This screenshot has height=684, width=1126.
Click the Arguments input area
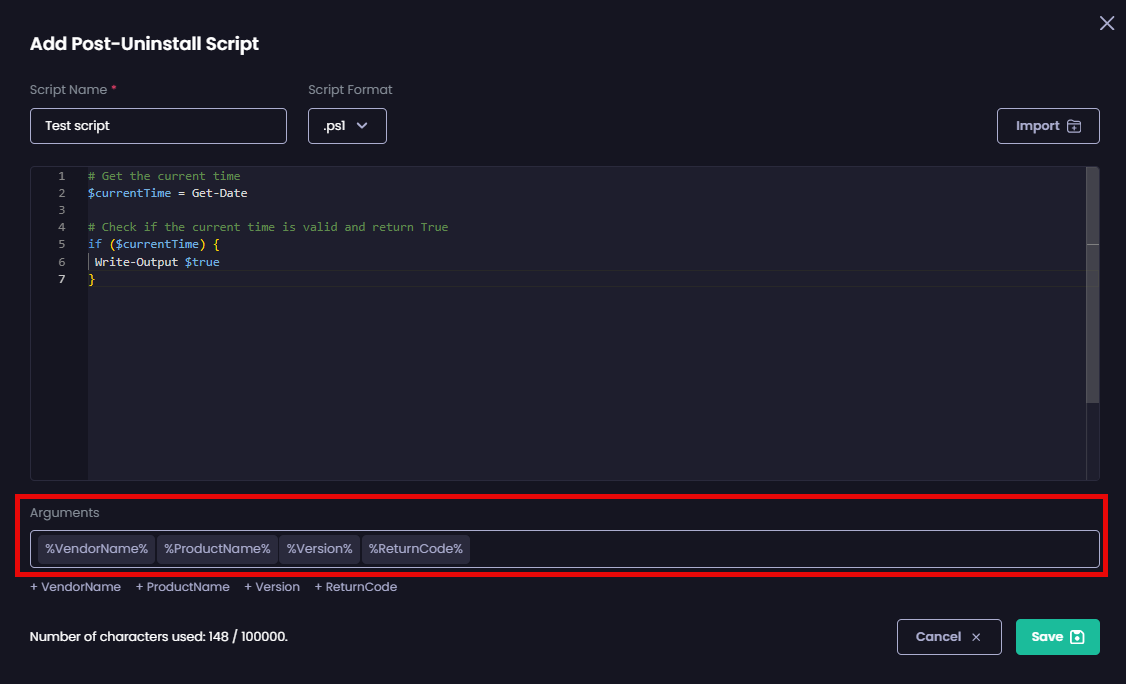(x=700, y=548)
